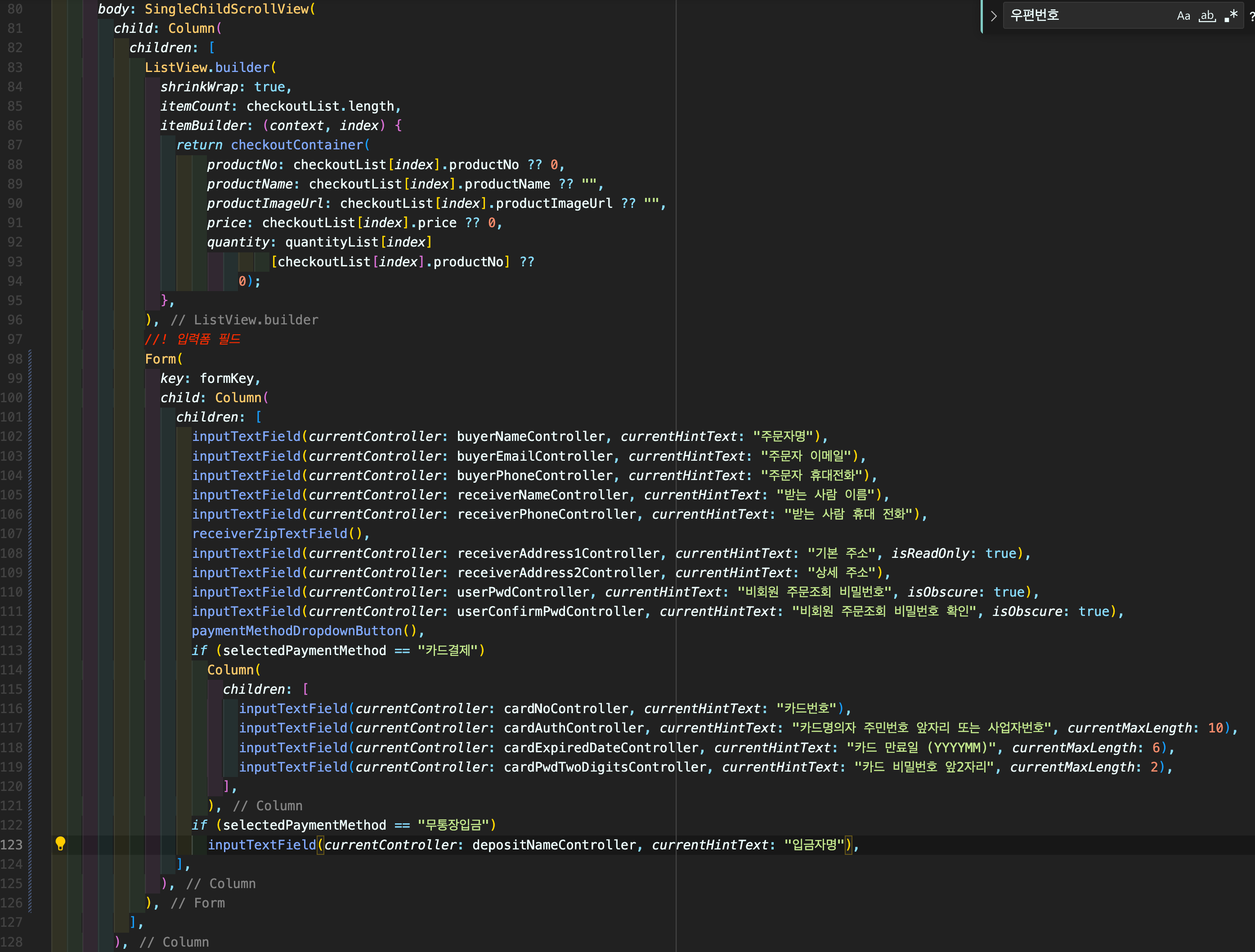Click line number 113 in gutter
Image resolution: width=1255 pixels, height=952 pixels.
(12, 650)
